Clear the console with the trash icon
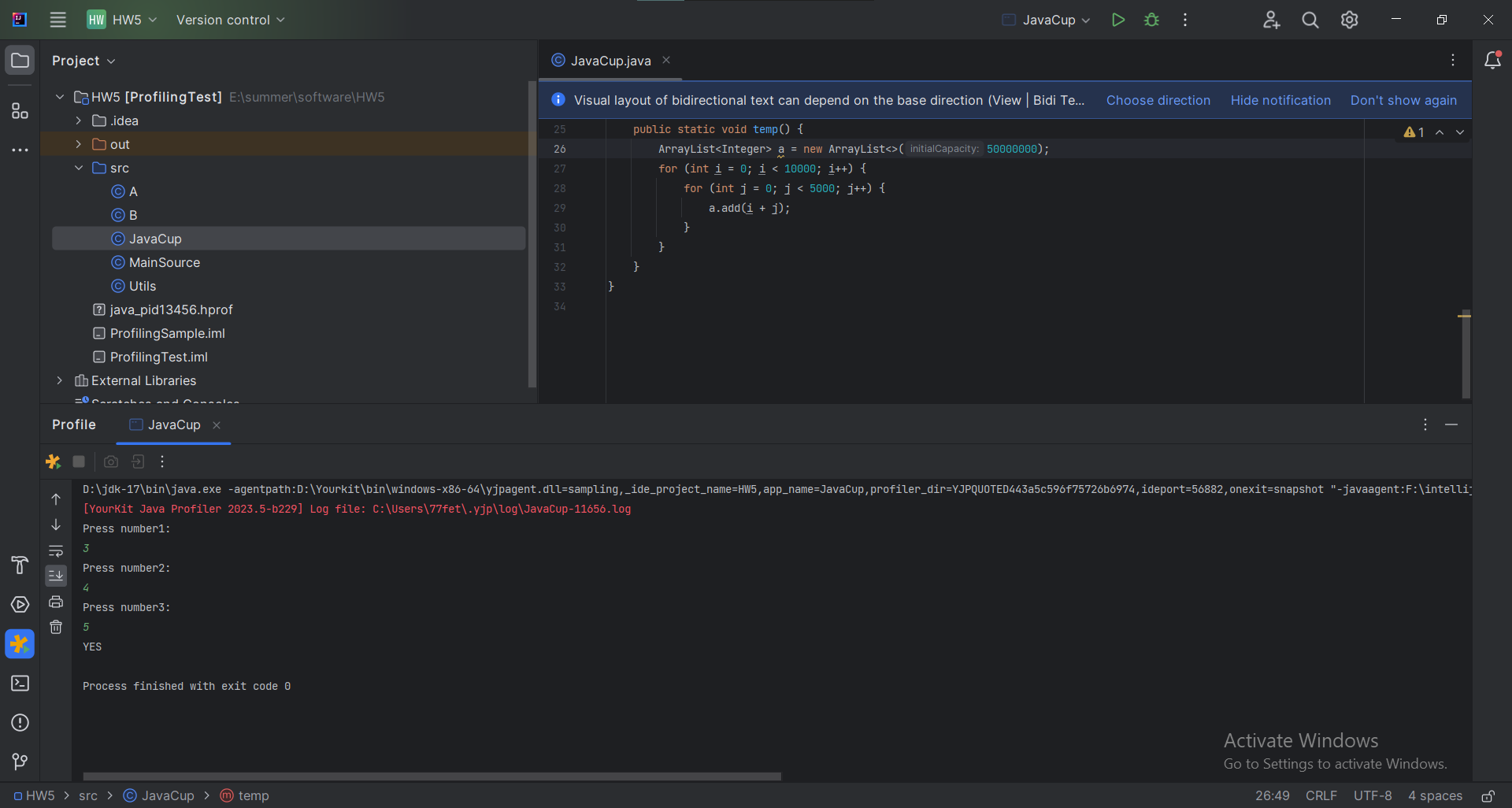The image size is (1512, 808). click(56, 627)
